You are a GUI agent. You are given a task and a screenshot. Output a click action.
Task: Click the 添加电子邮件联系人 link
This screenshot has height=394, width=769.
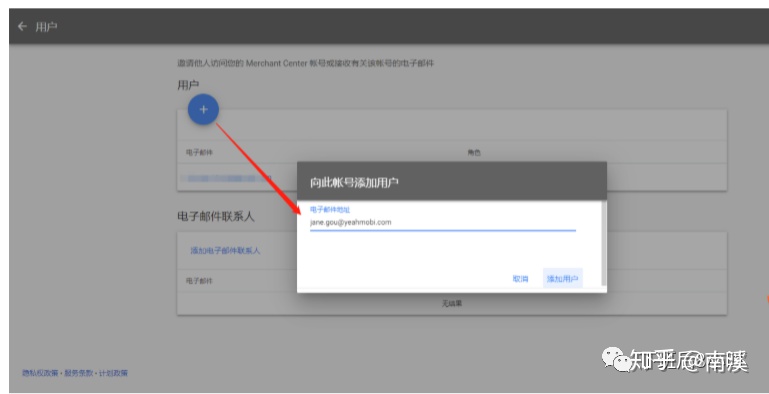pos(225,251)
